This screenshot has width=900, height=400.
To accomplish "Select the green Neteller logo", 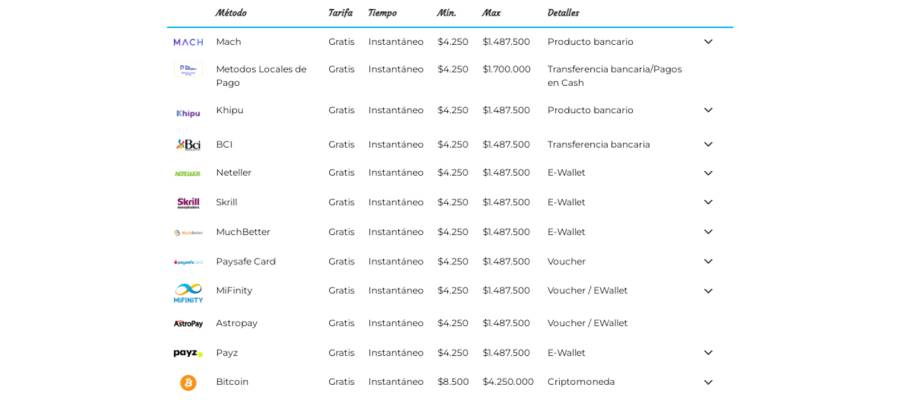I will pos(188,173).
